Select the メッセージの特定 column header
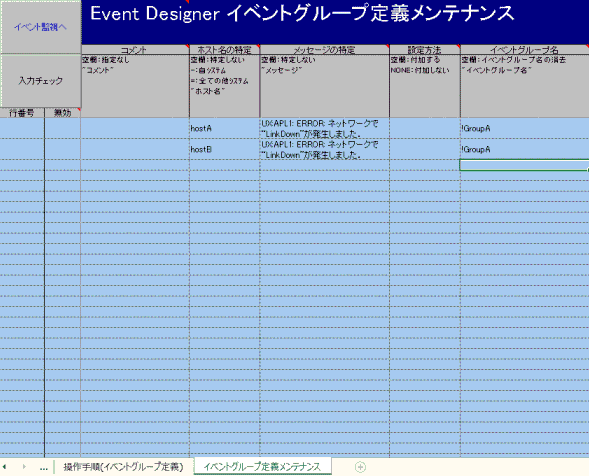The height and width of the screenshot is (476, 589). point(325,50)
